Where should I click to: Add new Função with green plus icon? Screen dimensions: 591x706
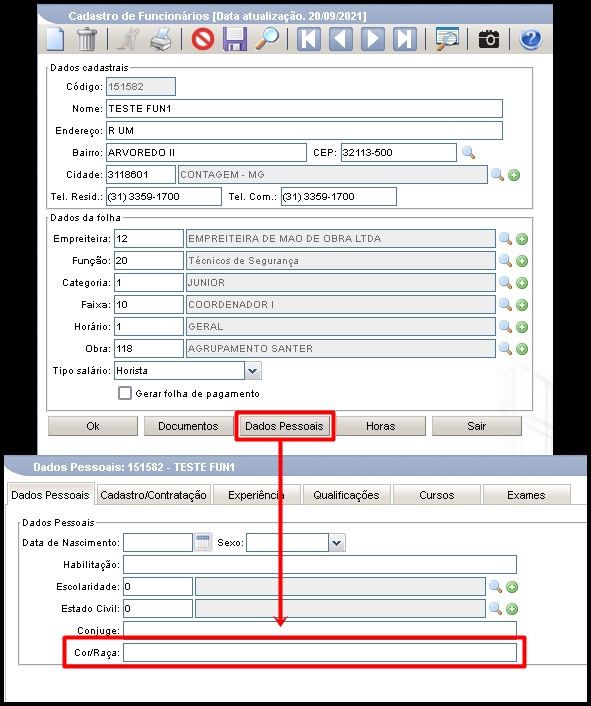click(x=522, y=261)
